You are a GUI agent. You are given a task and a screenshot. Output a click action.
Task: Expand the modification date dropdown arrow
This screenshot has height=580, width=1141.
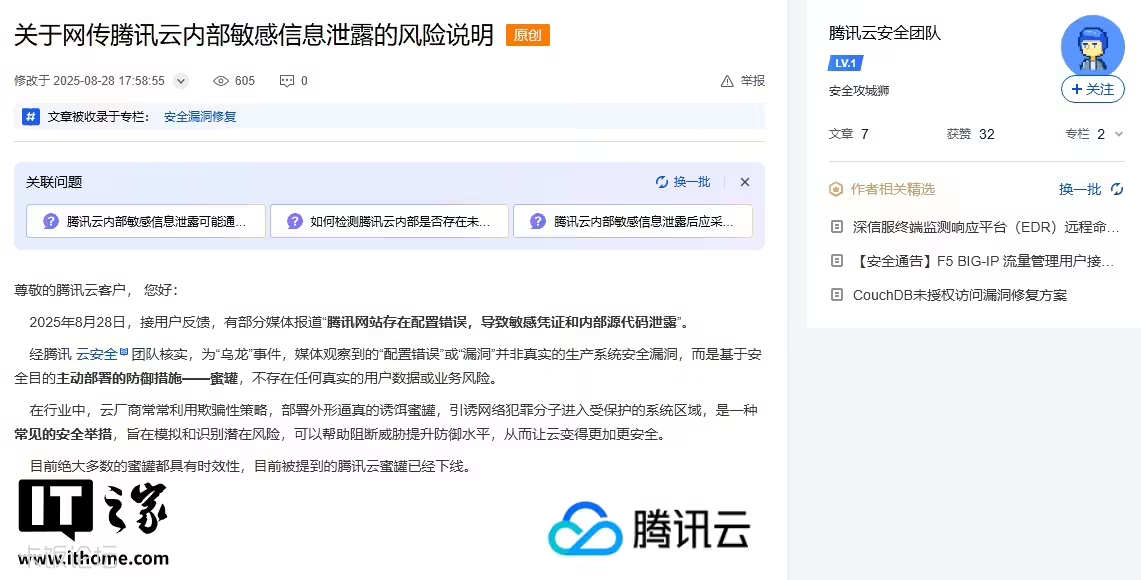[181, 81]
